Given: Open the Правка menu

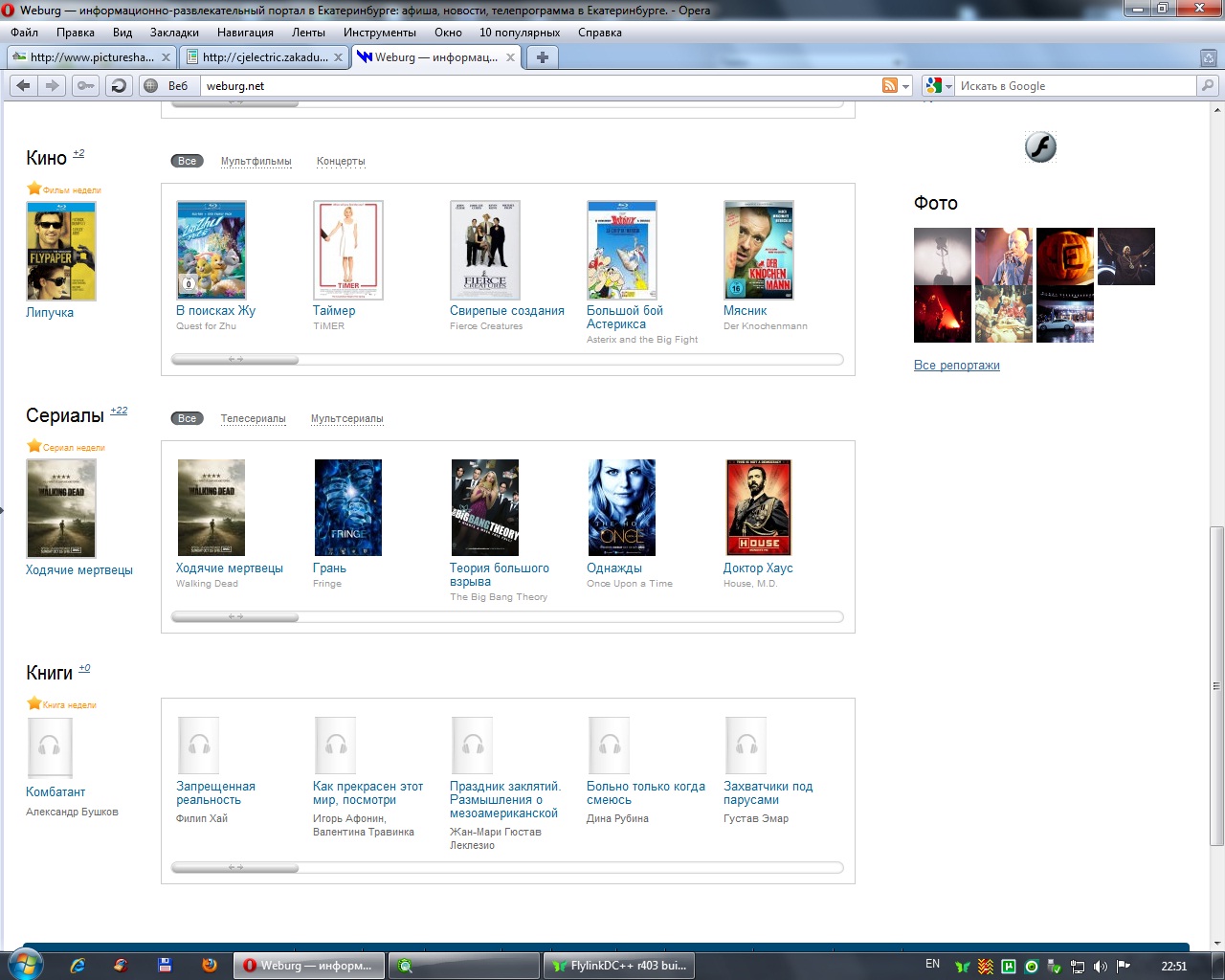Looking at the screenshot, I should coord(76,33).
